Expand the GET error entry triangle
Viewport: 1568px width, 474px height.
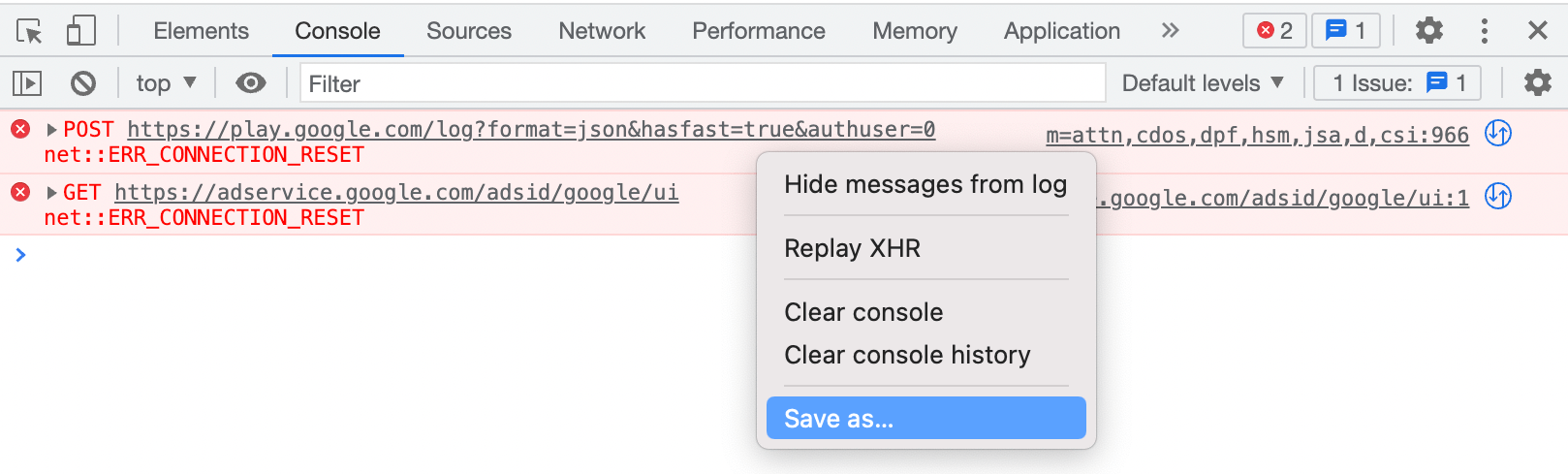52,193
